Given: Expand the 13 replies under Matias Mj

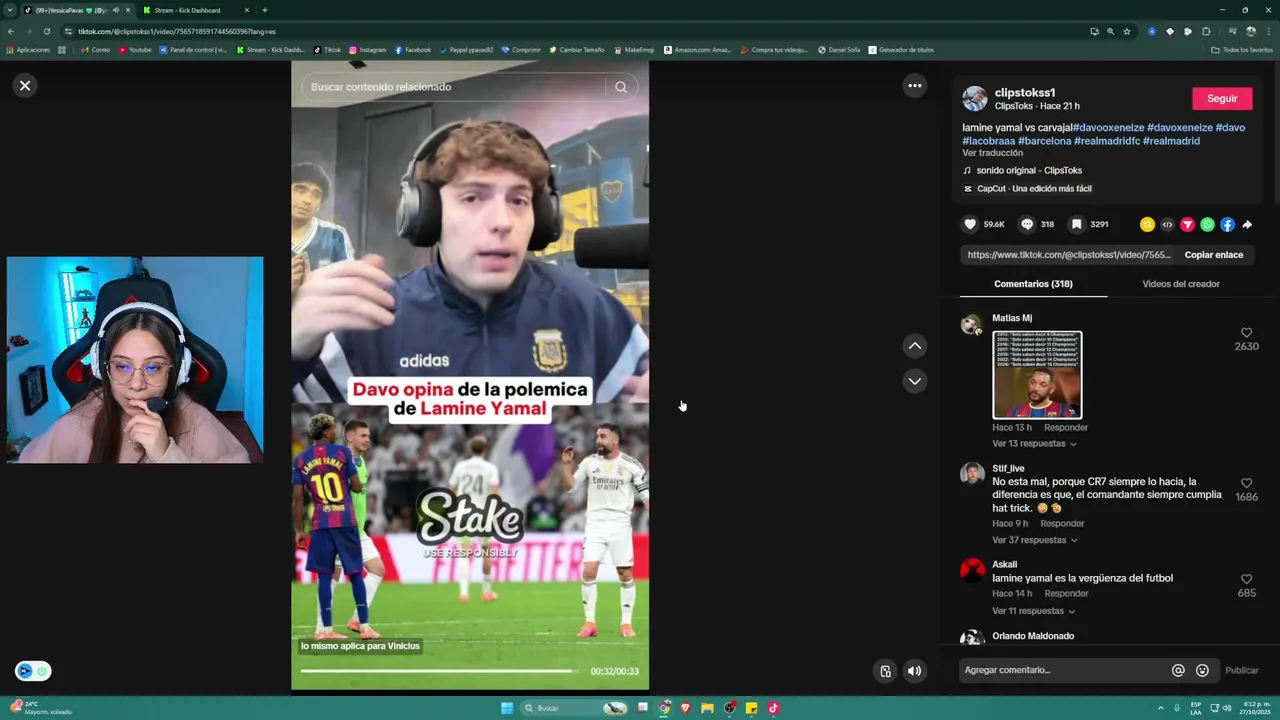Looking at the screenshot, I should click(x=1034, y=444).
